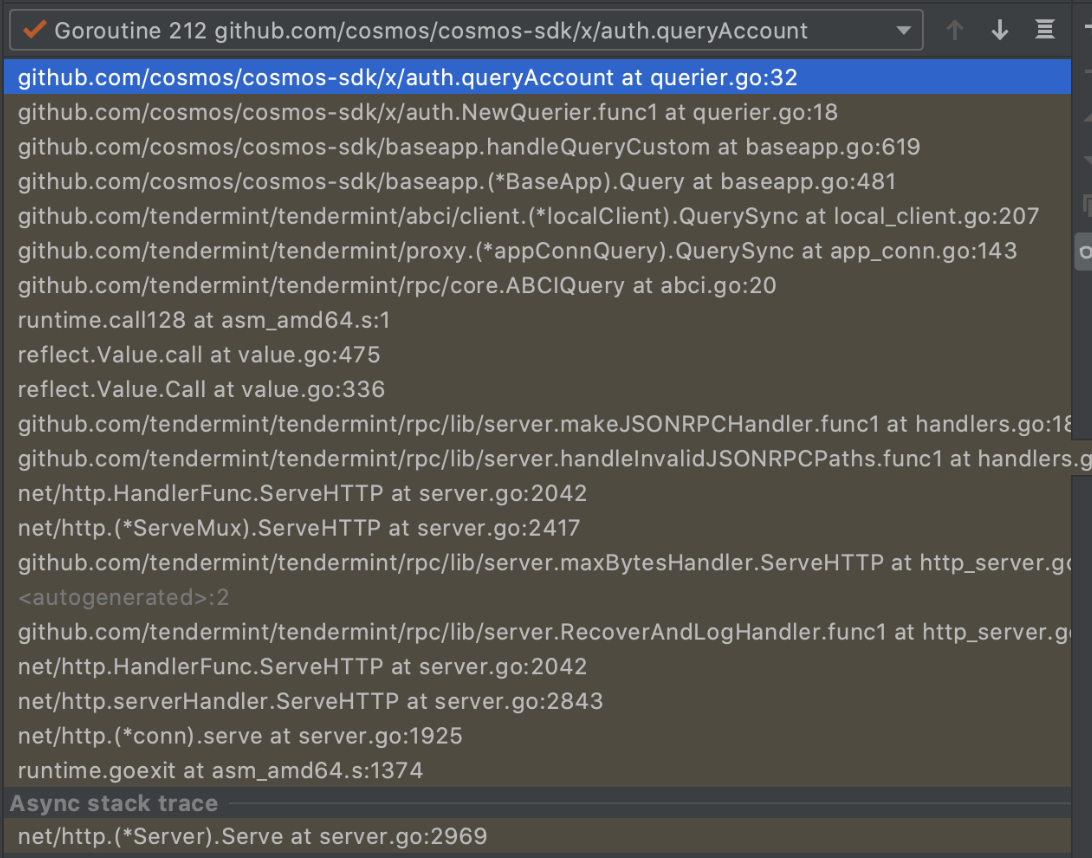The image size is (1092, 858).
Task: Select frame baseapp.handleQueryCustom at baseapp.go:619
Action: coord(537,147)
